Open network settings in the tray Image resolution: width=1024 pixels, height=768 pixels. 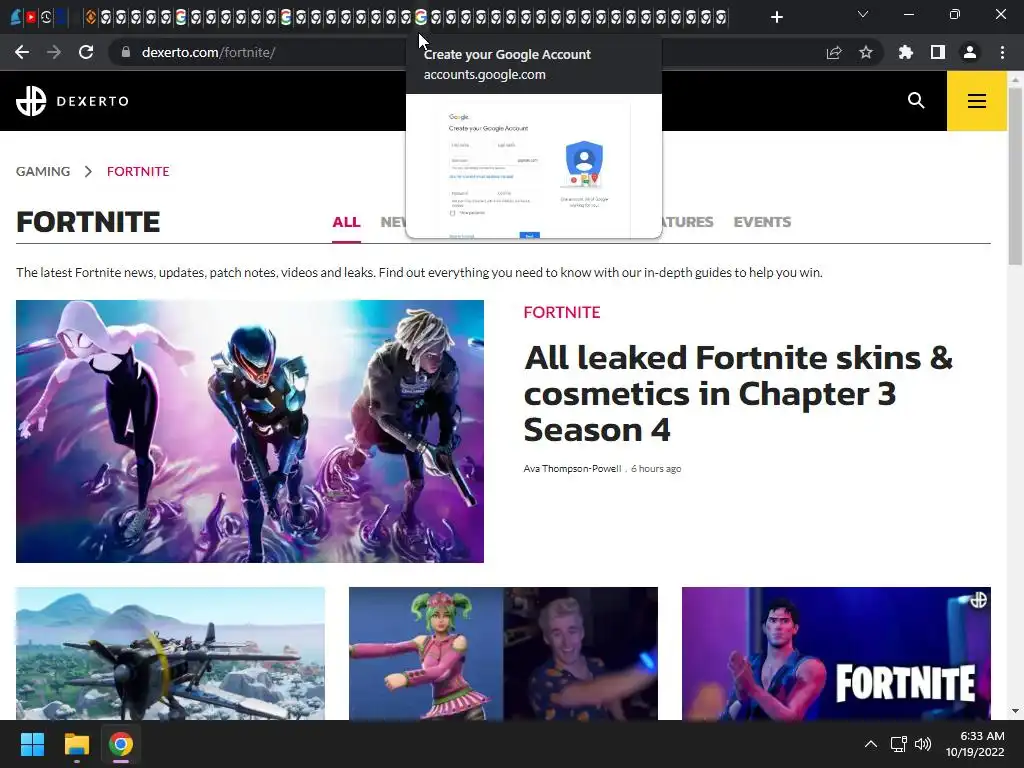(x=899, y=744)
